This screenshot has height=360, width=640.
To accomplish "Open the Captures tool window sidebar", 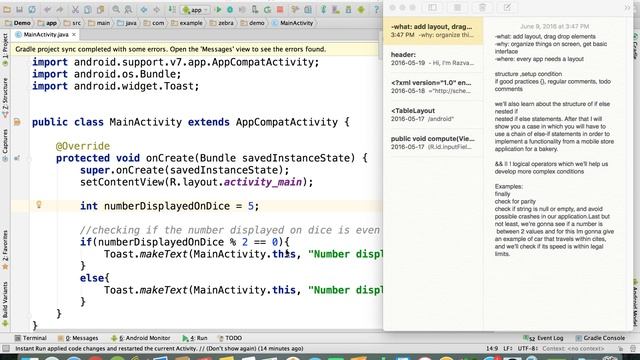I will click(5, 145).
